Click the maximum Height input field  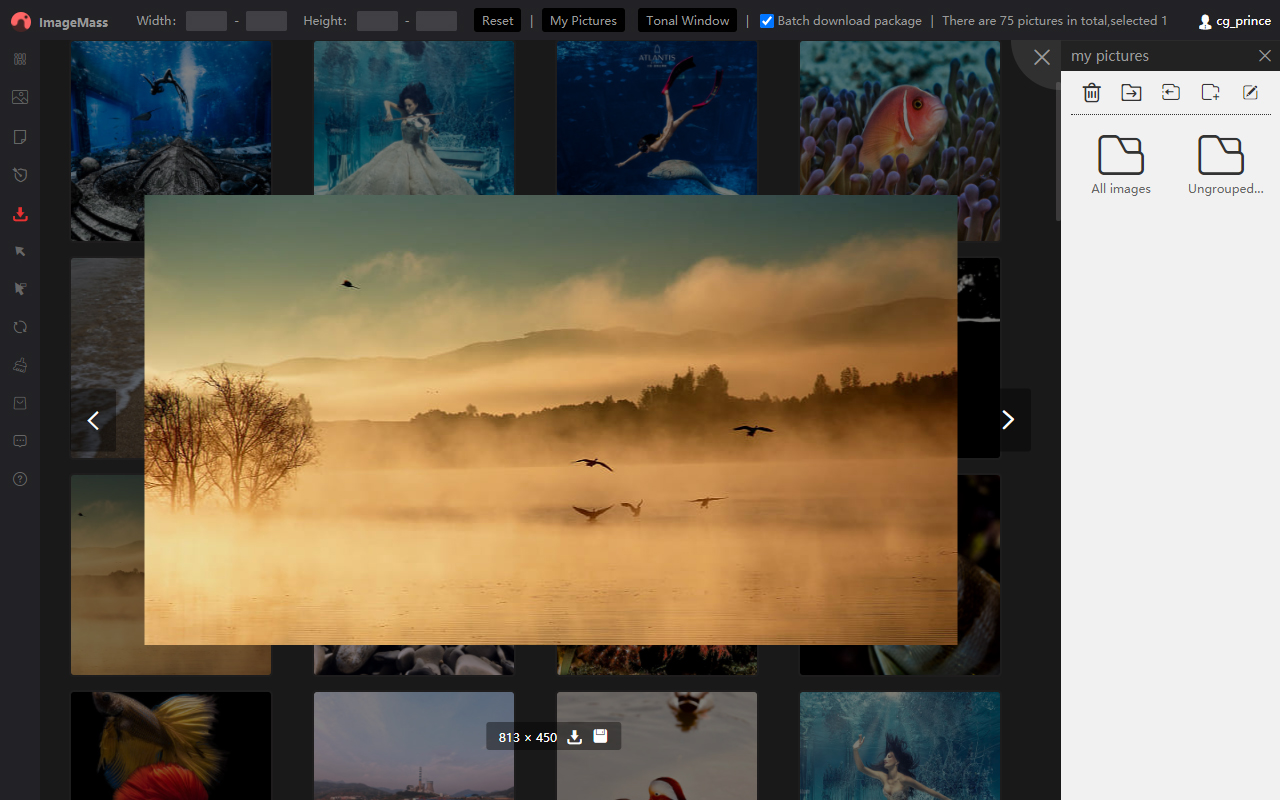(436, 20)
